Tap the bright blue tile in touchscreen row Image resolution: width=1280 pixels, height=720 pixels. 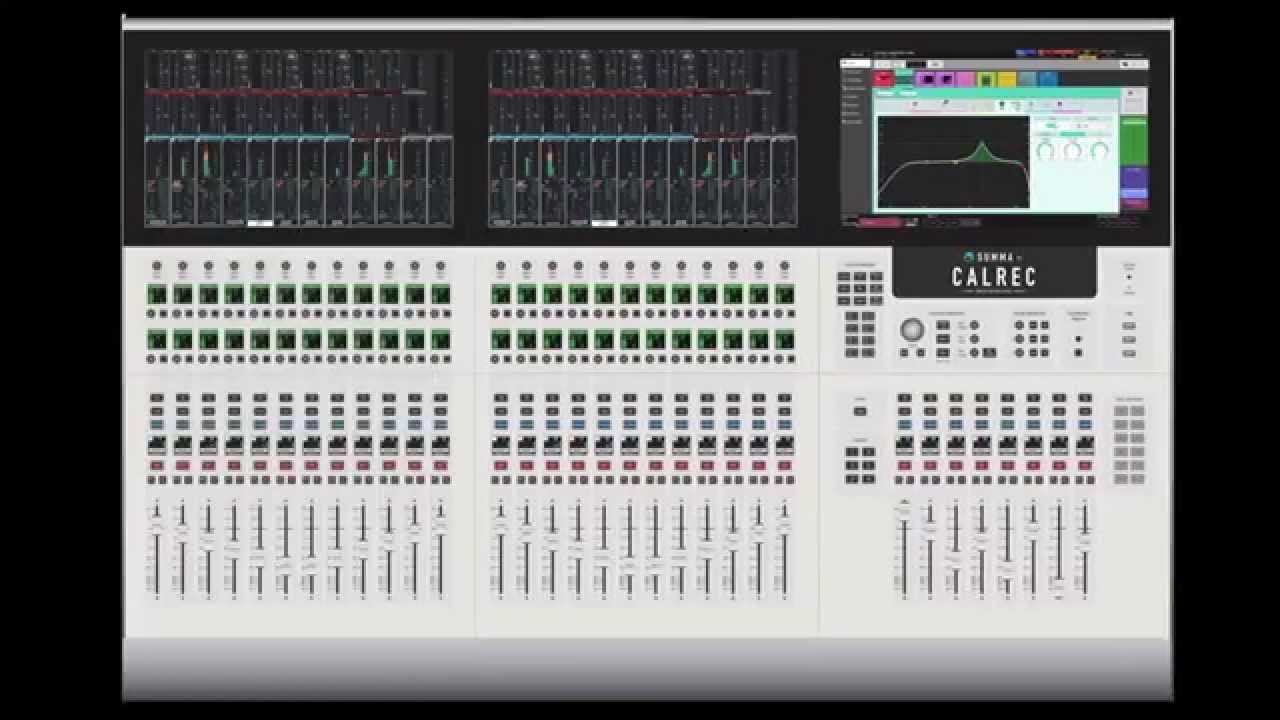(1048, 79)
